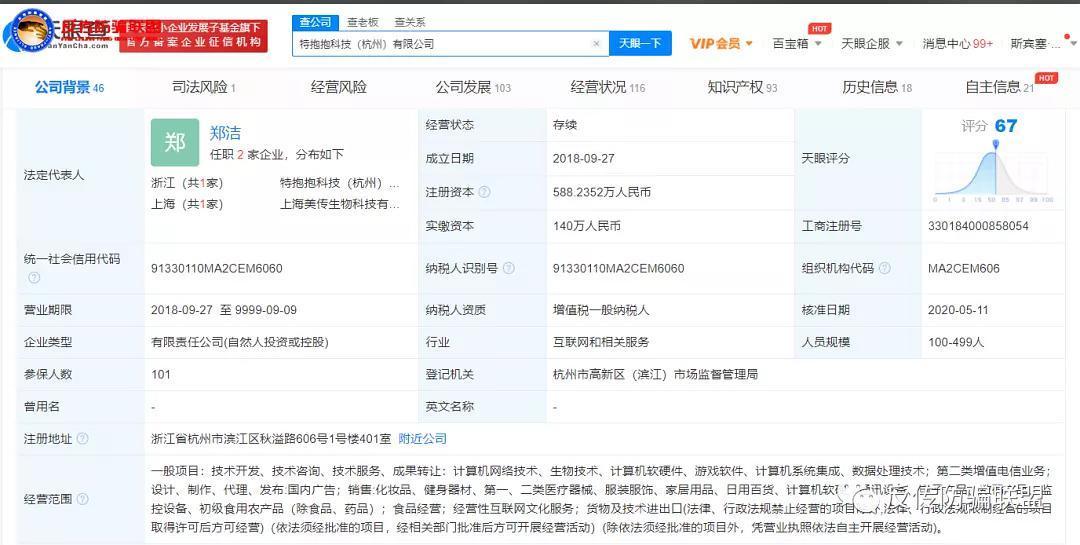This screenshot has width=1080, height=545.
Task: Open 消息中心 notifications
Action: [957, 43]
